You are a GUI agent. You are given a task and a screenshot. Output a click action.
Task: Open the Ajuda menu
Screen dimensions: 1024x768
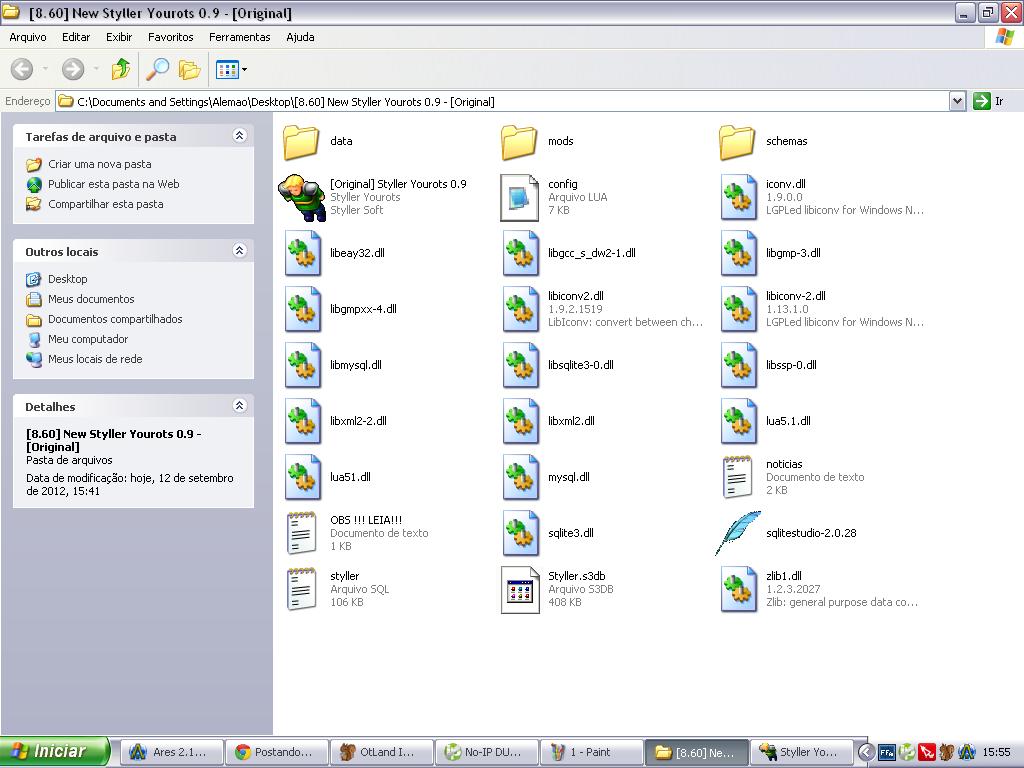tap(300, 37)
